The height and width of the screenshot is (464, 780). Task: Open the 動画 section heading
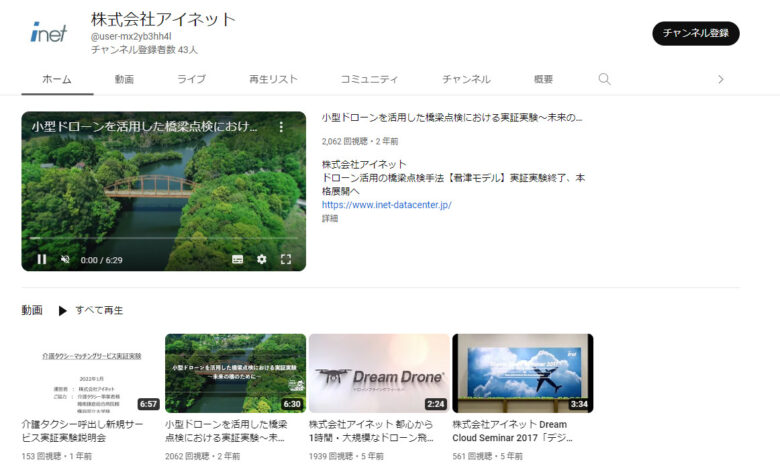coord(32,310)
